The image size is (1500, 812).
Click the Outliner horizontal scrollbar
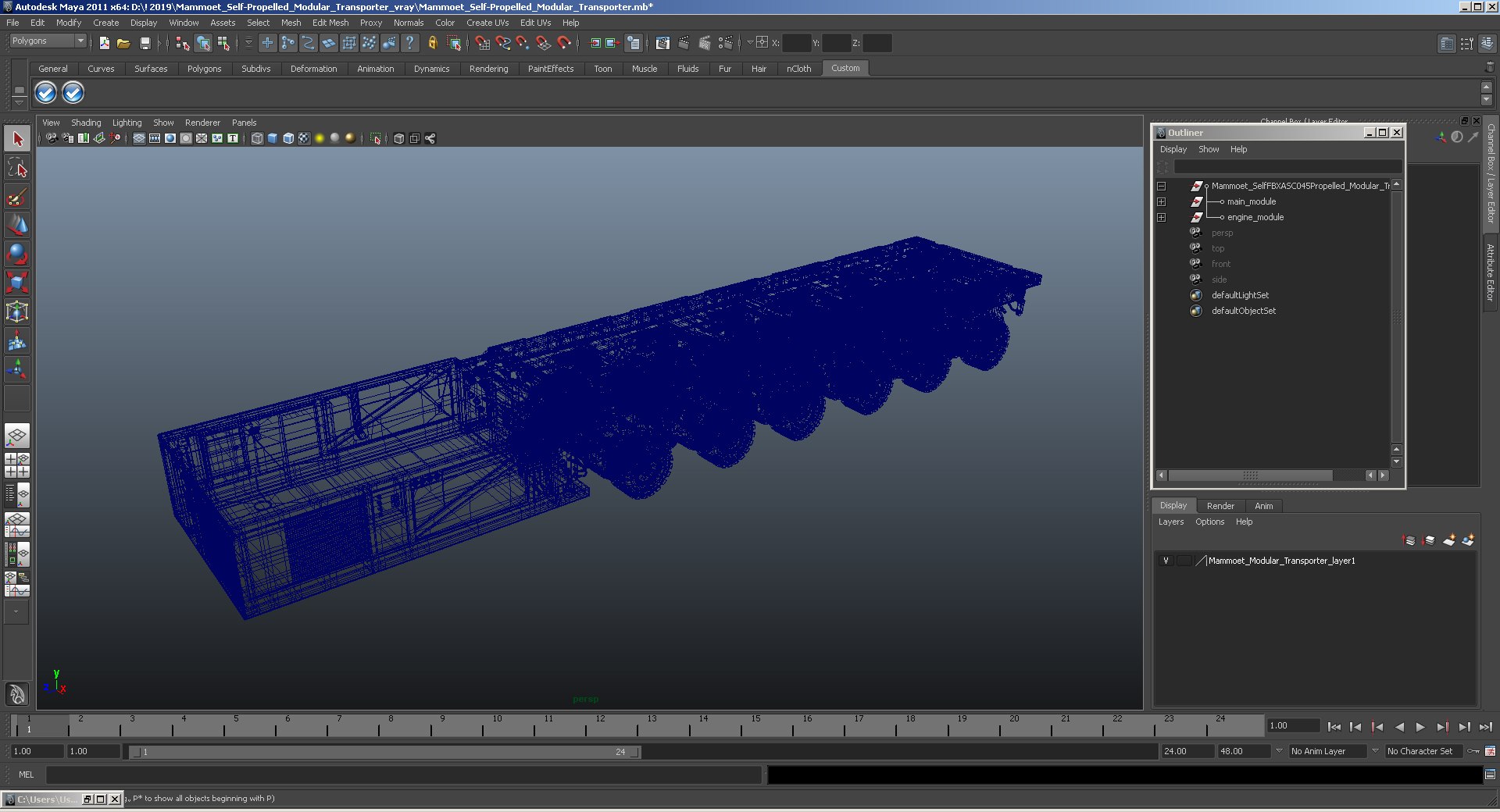point(1251,475)
